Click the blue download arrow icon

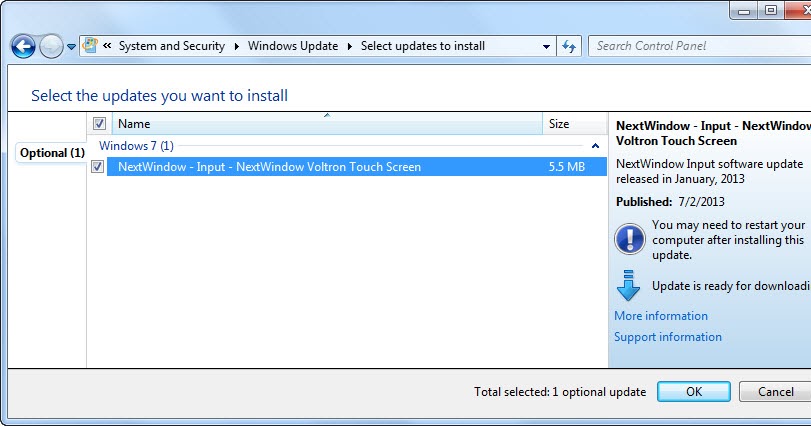tap(628, 285)
